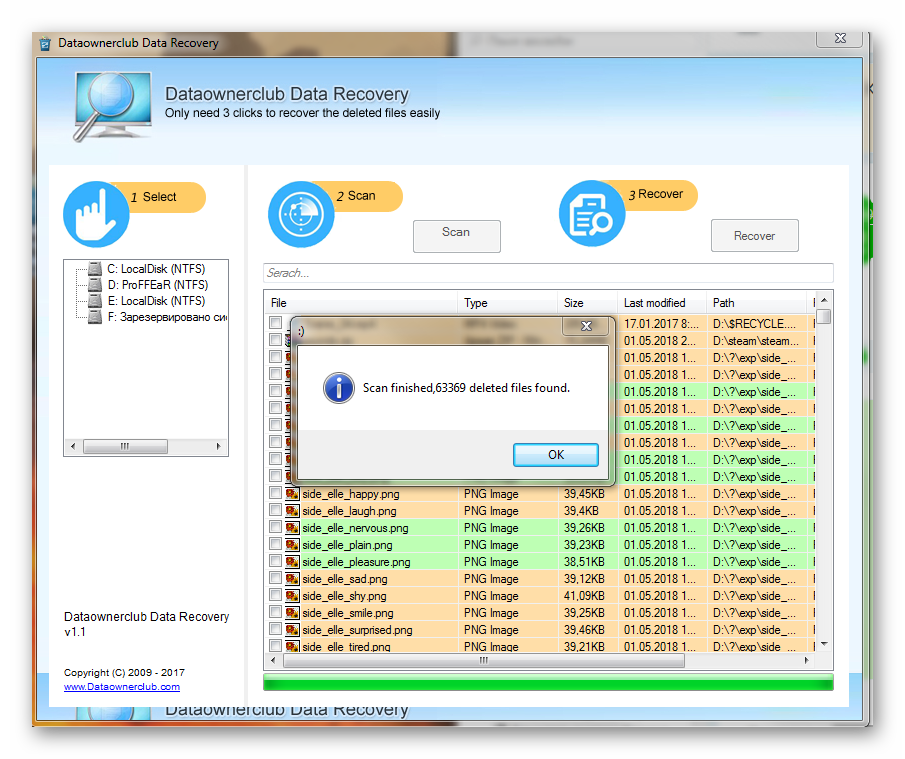Sort by Last modified column header
Image resolution: width=905 pixels, height=759 pixels.
pos(662,303)
